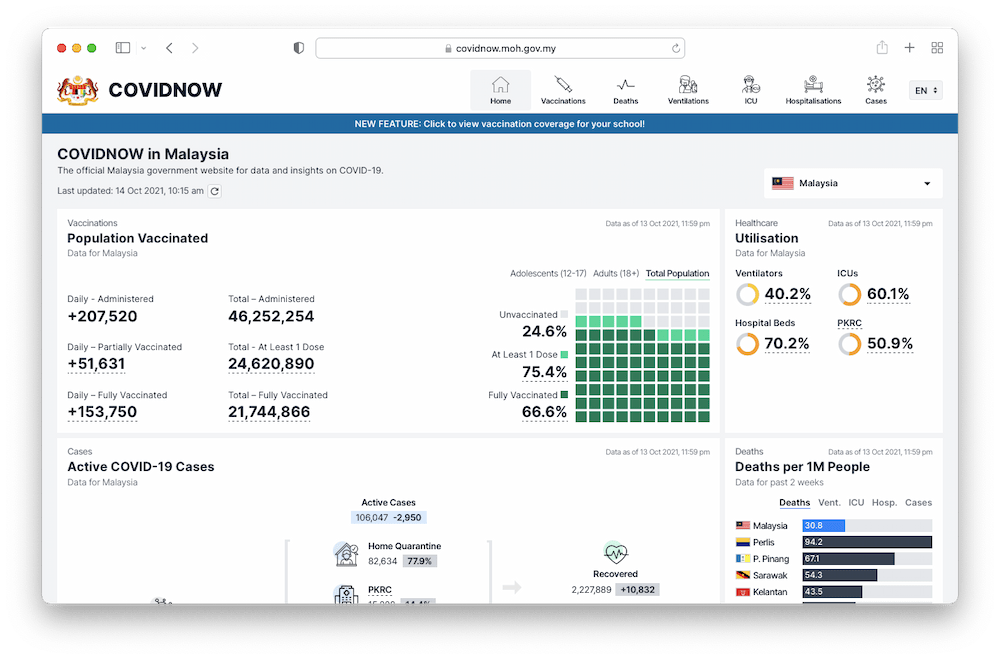Click the +51,631 partially vaccinated value

[96, 364]
